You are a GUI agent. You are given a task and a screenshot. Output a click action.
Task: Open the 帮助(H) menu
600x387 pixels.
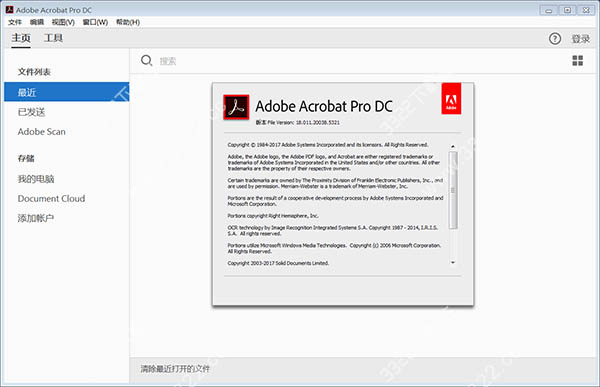click(x=128, y=22)
